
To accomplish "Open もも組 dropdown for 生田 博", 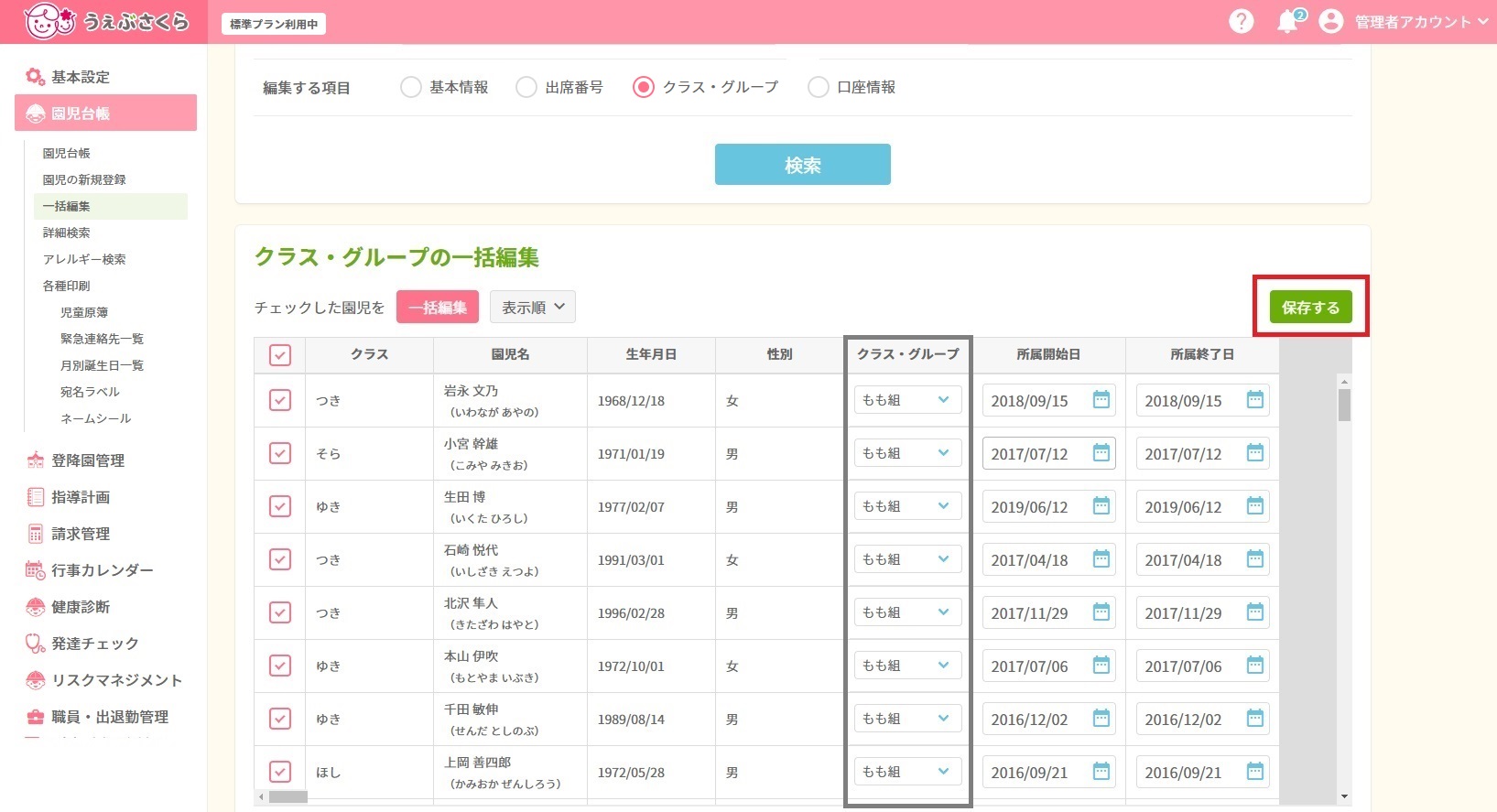I will click(x=907, y=506).
